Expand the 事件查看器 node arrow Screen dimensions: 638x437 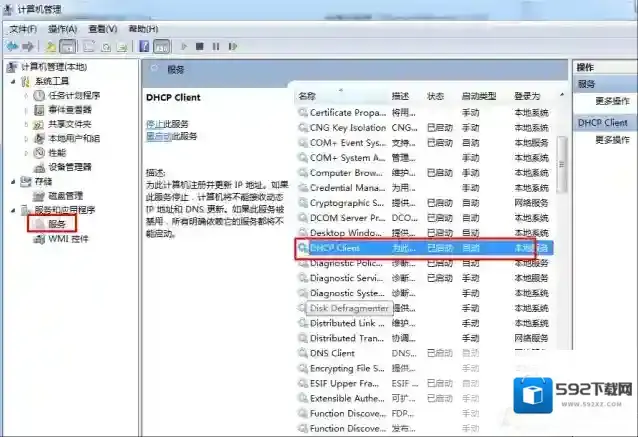(x=26, y=110)
